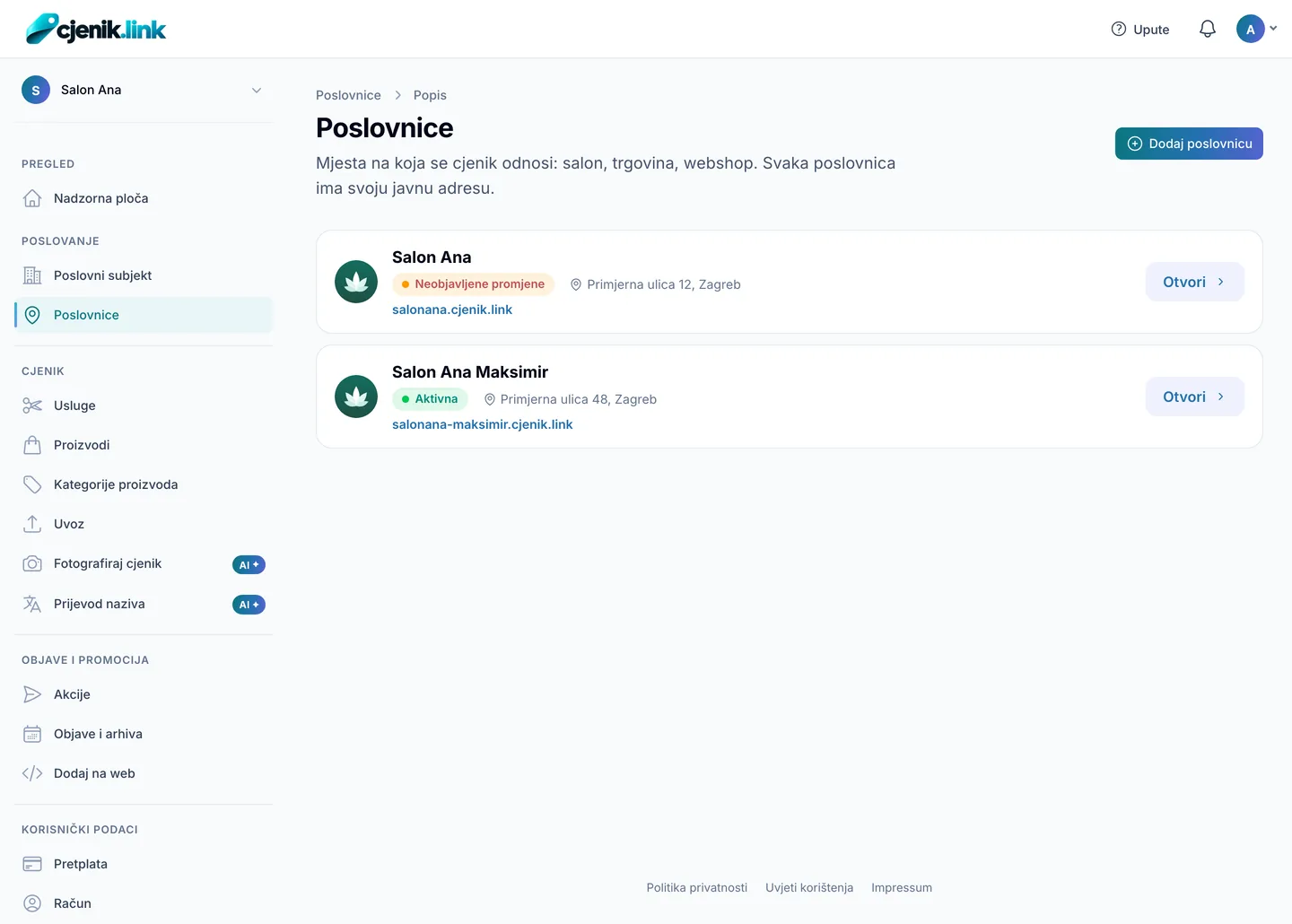1292x924 pixels.
Task: Open Usluge with the scissors icon
Action: pos(32,405)
